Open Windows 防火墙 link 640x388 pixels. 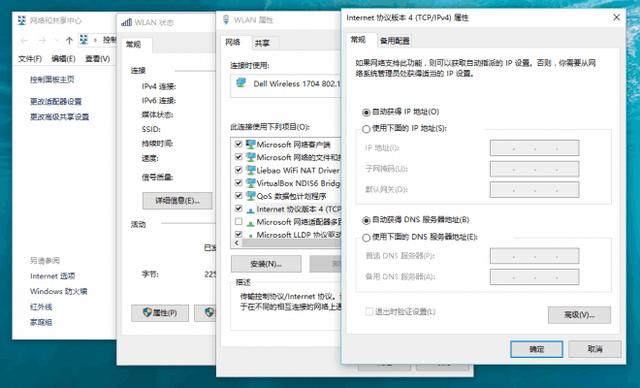(59, 291)
